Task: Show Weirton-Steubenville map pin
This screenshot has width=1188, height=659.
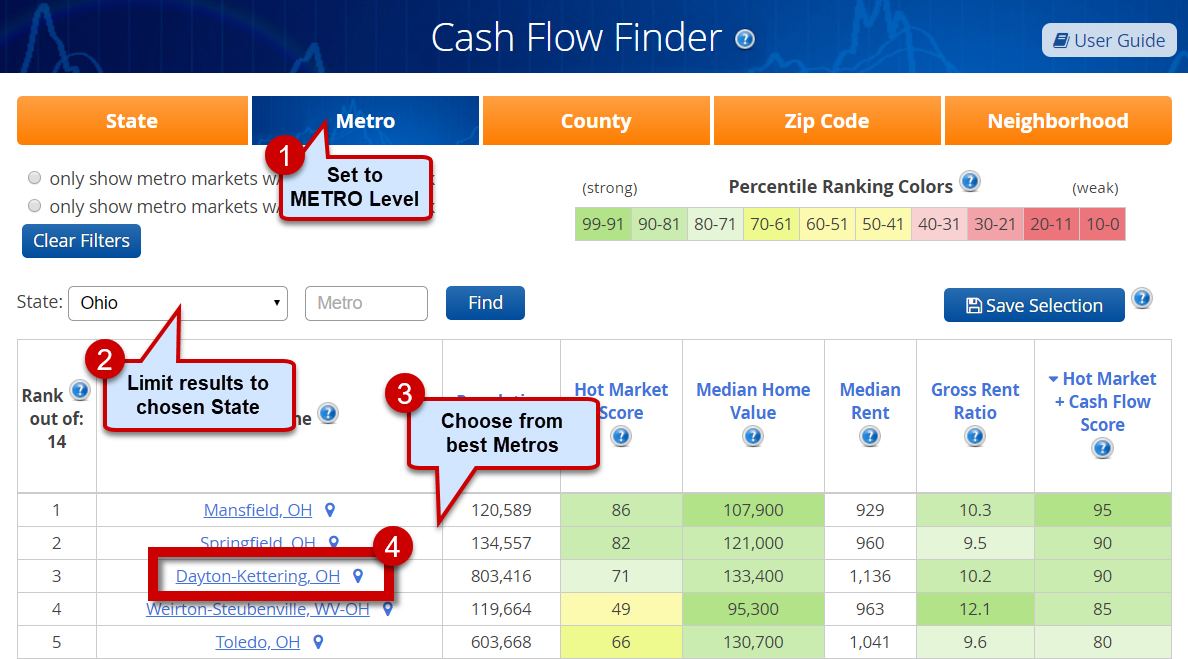Action: click(x=387, y=609)
